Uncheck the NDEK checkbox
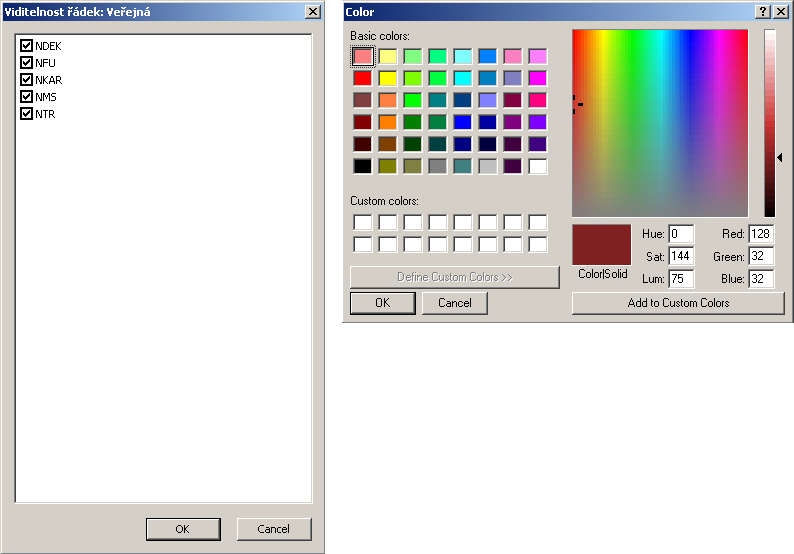Screen dimensions: 794x554 click(x=27, y=46)
